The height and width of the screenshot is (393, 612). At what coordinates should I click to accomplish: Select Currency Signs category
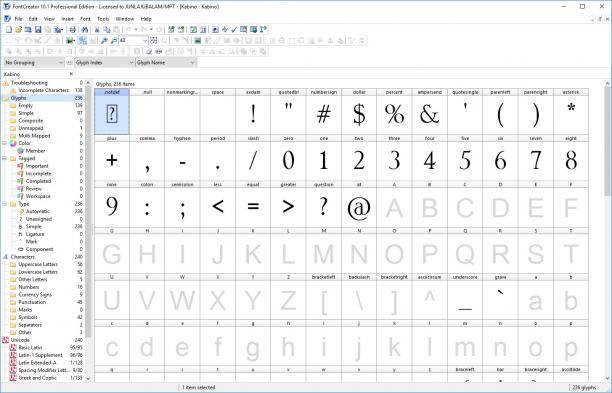pos(35,295)
